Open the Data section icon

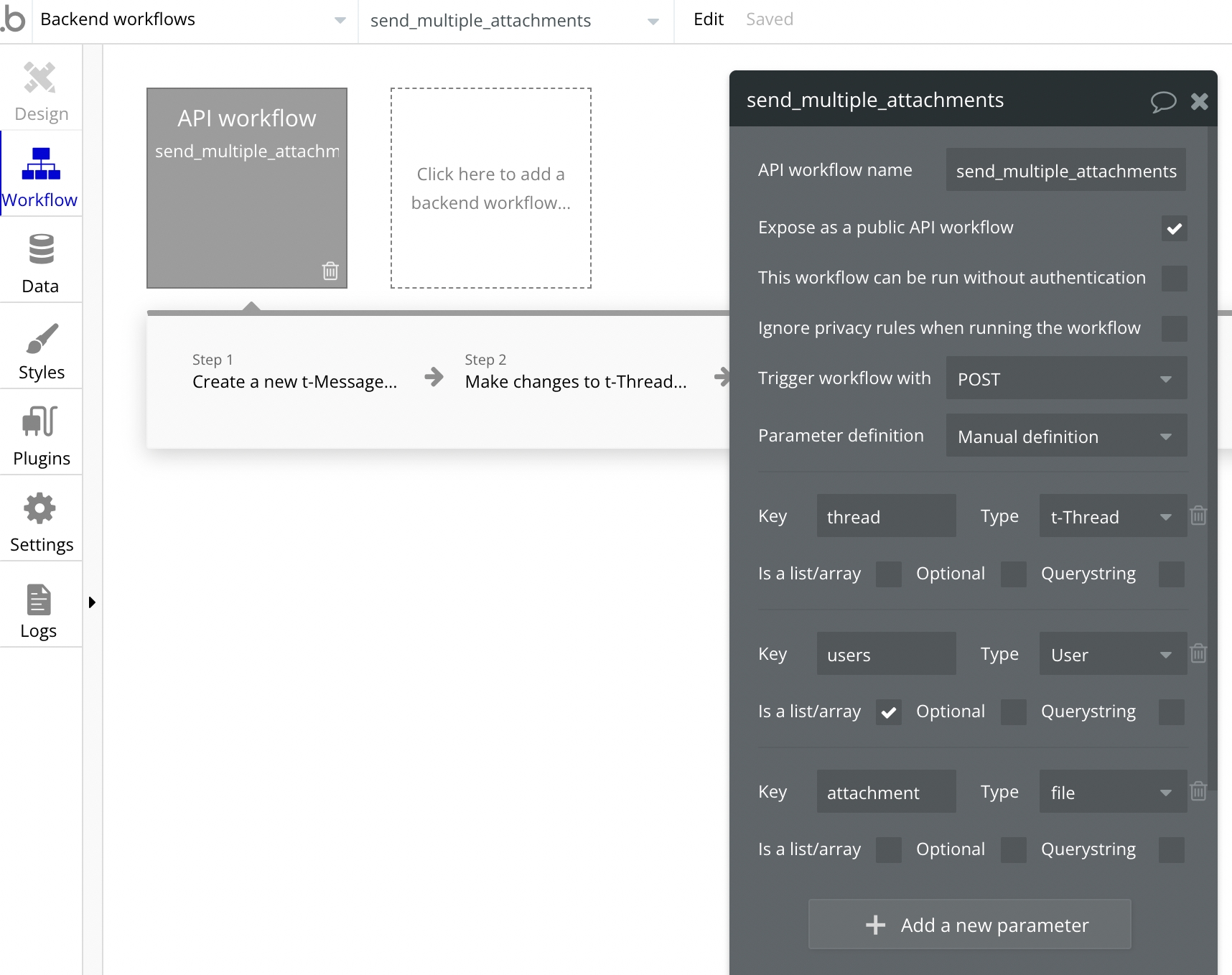[x=41, y=263]
